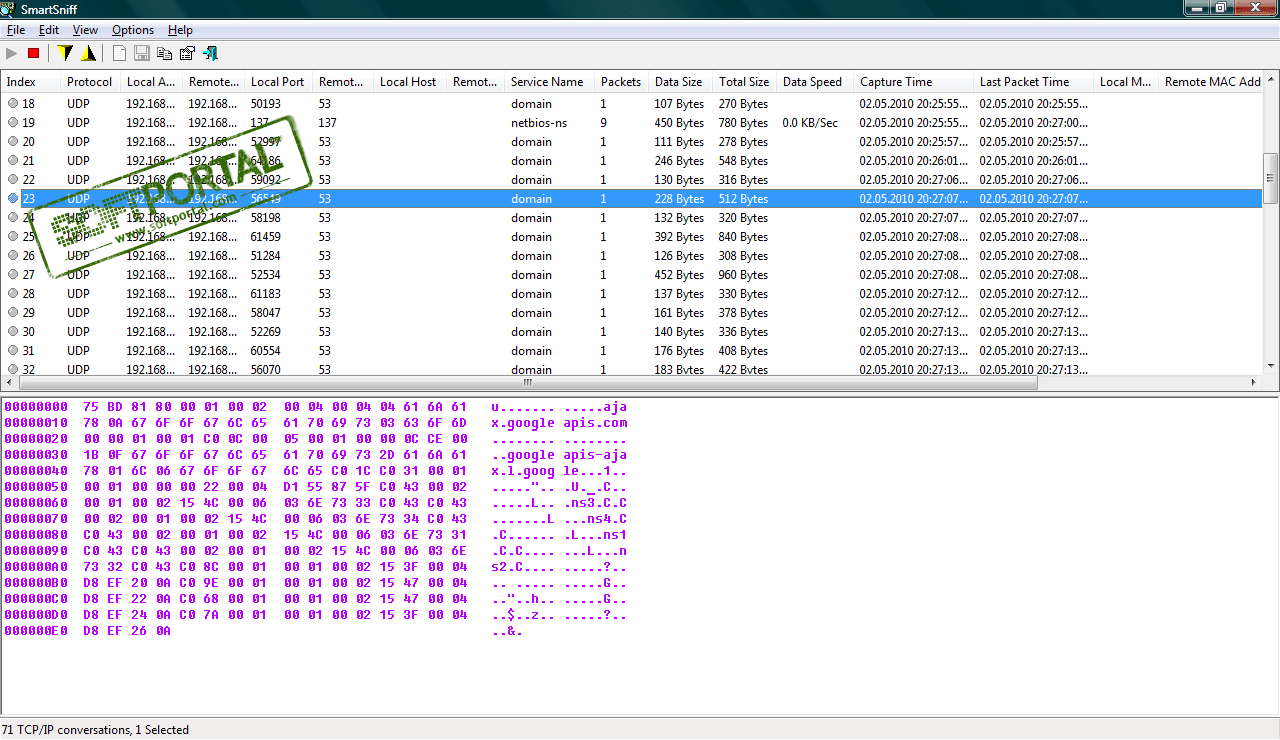Screen dimensions: 1280x740
Task: Click the Exit door icon
Action: pos(210,53)
